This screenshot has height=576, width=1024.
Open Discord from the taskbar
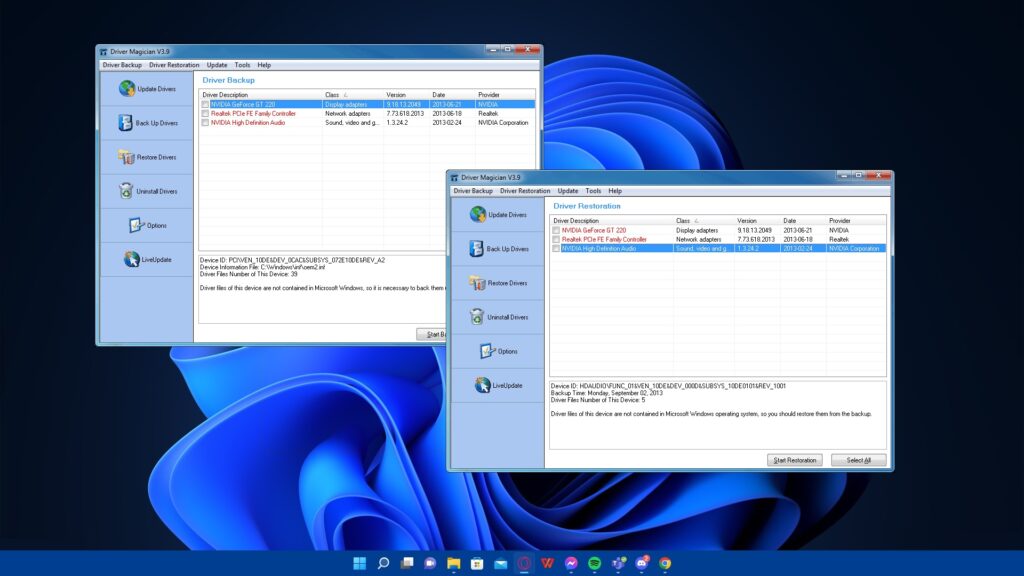pyautogui.click(x=642, y=563)
